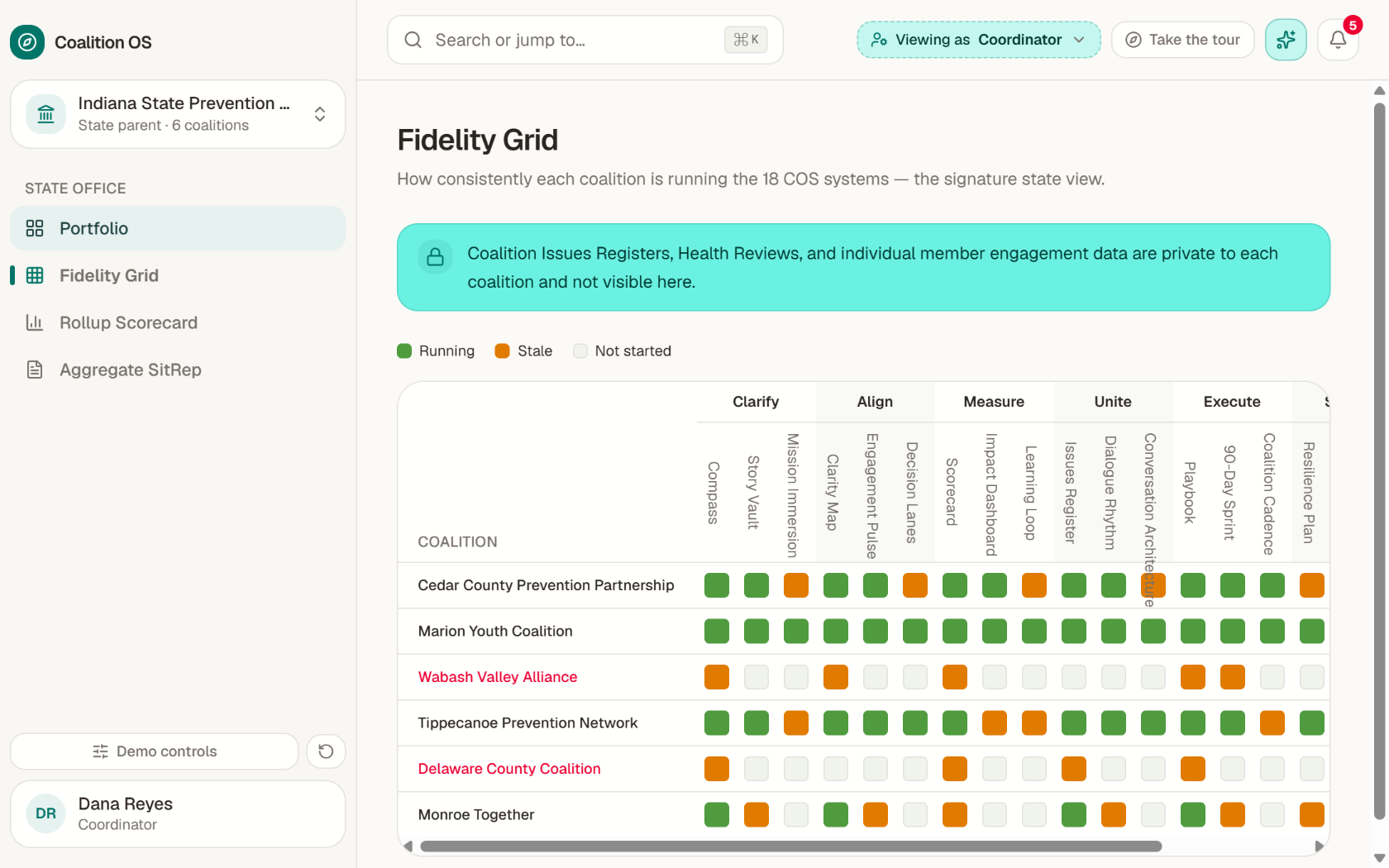
Task: Click the Story Vault column header
Action: click(753, 493)
